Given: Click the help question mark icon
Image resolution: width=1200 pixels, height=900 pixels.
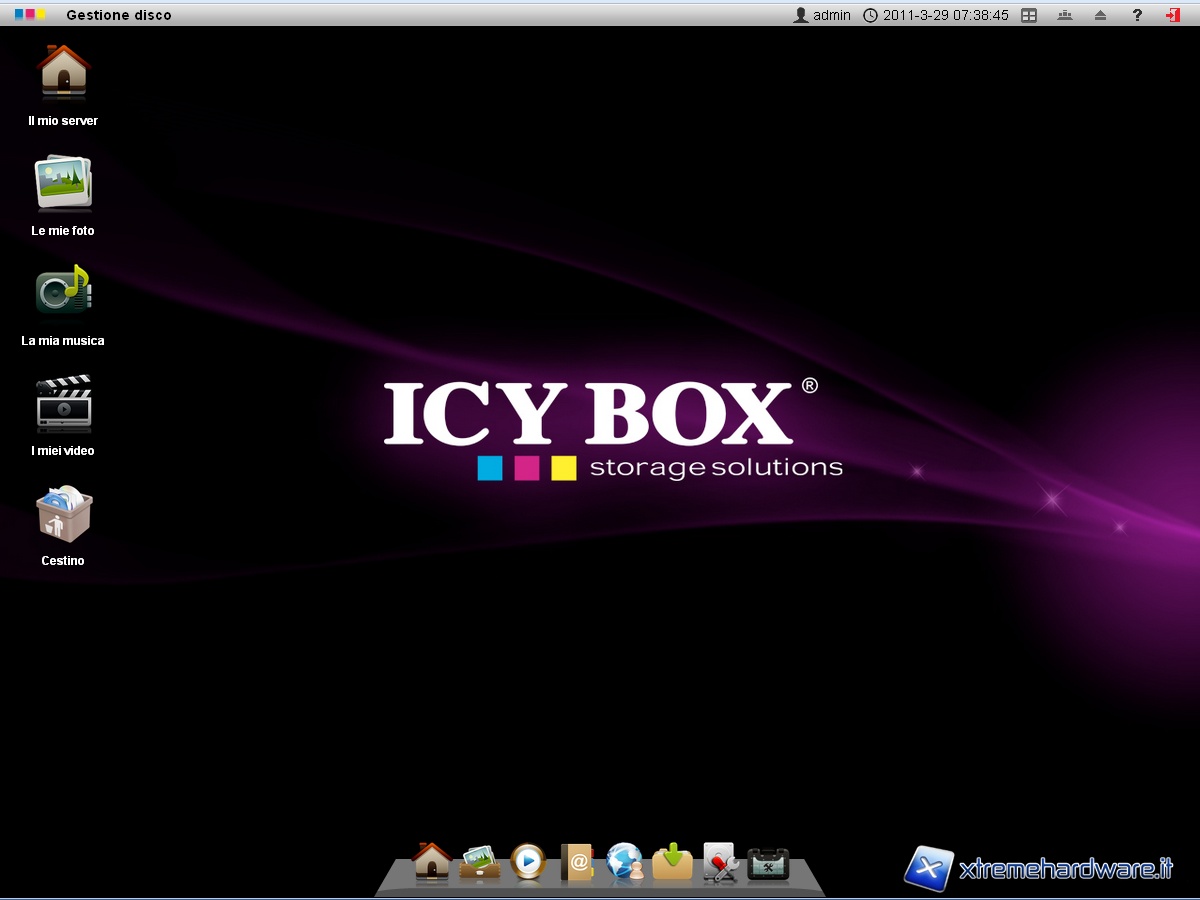Looking at the screenshot, I should [x=1137, y=15].
